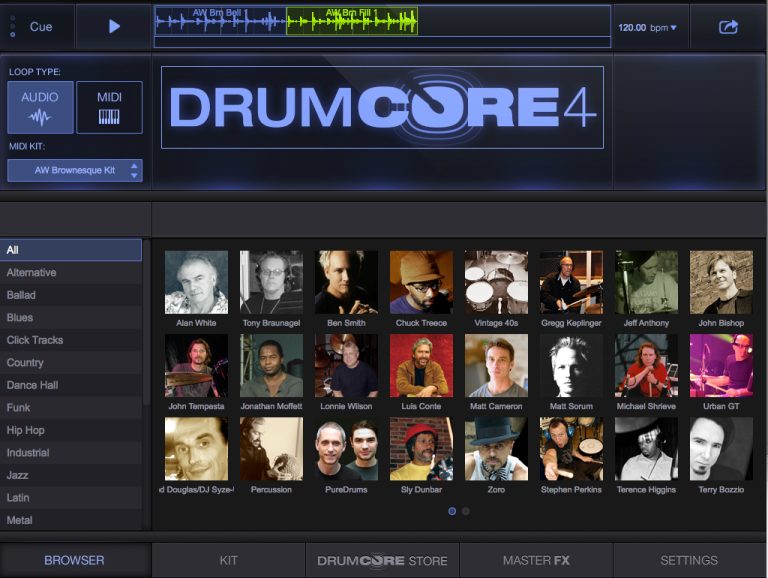Switch to the BROWSER tab

(74, 560)
